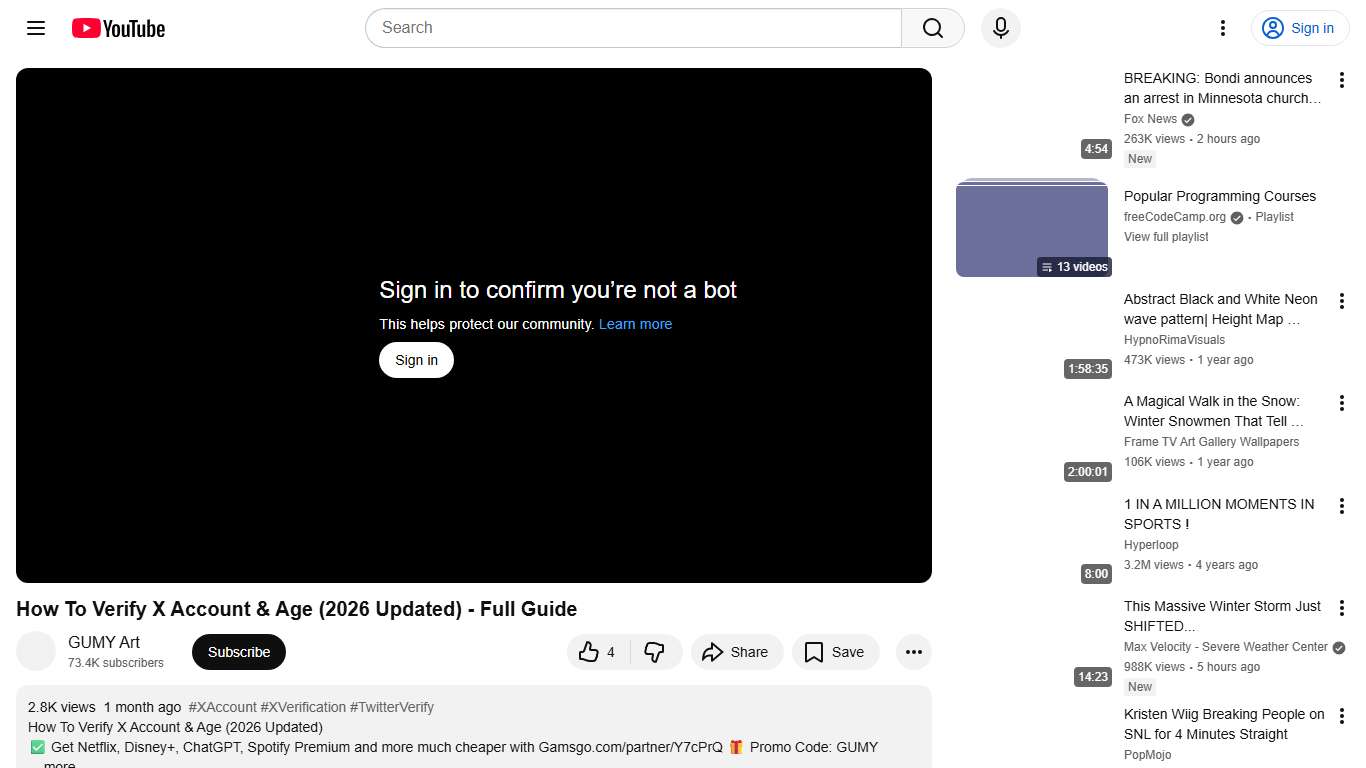The width and height of the screenshot is (1366, 768).
Task: Open options menu for the Fox News video
Action: [x=1342, y=78]
